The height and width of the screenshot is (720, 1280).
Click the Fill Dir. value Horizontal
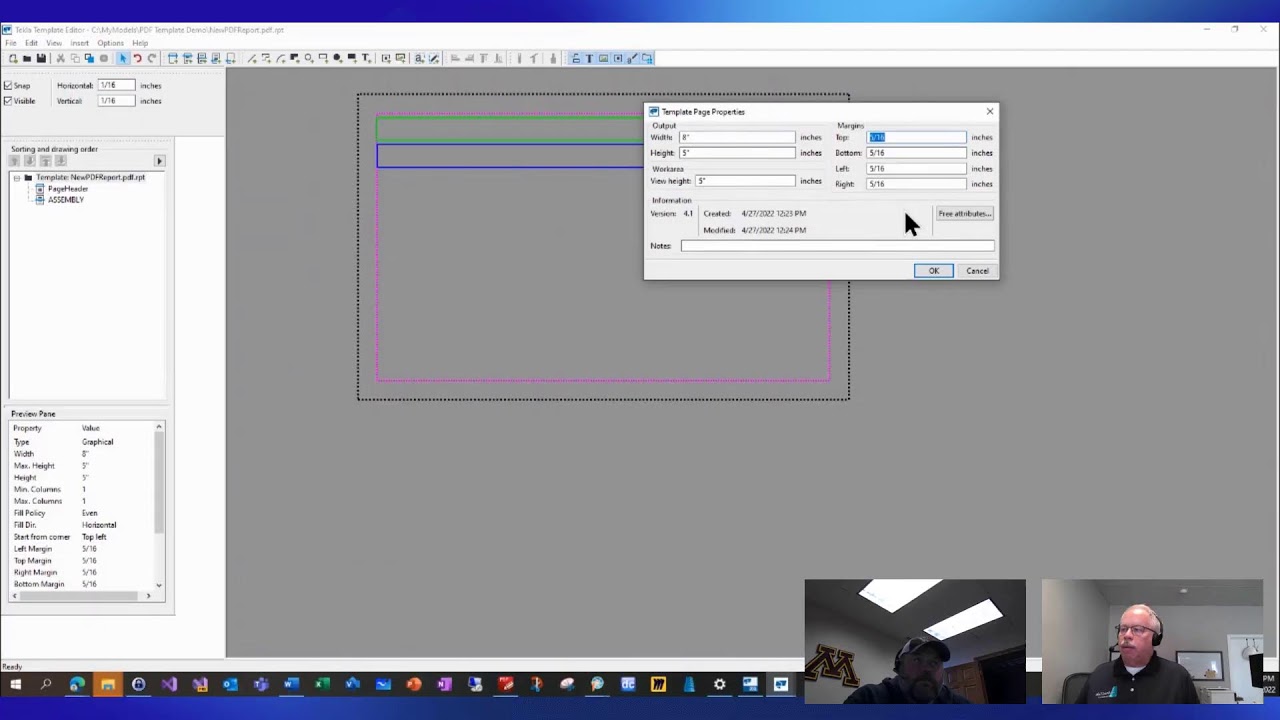coord(99,525)
